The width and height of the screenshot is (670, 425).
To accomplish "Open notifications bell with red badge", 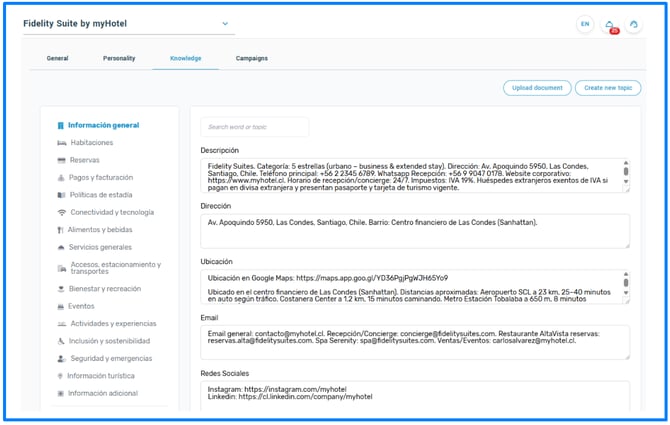I will [x=611, y=25].
